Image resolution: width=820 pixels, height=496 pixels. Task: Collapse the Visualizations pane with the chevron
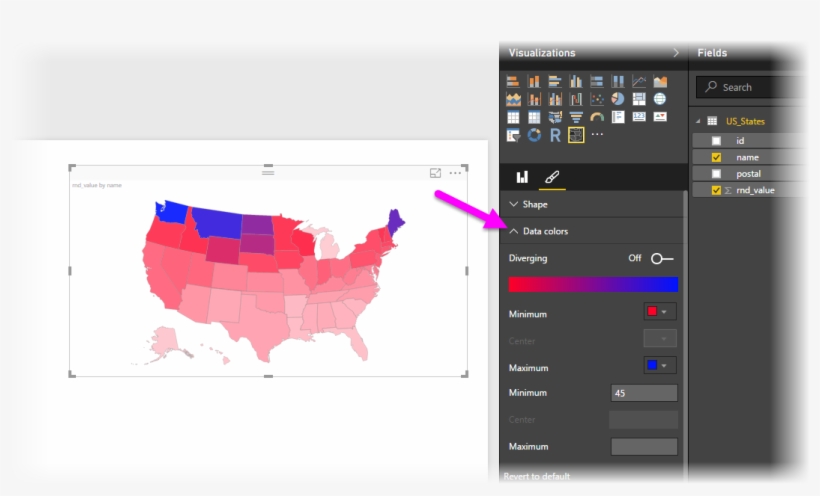pyautogui.click(x=676, y=53)
